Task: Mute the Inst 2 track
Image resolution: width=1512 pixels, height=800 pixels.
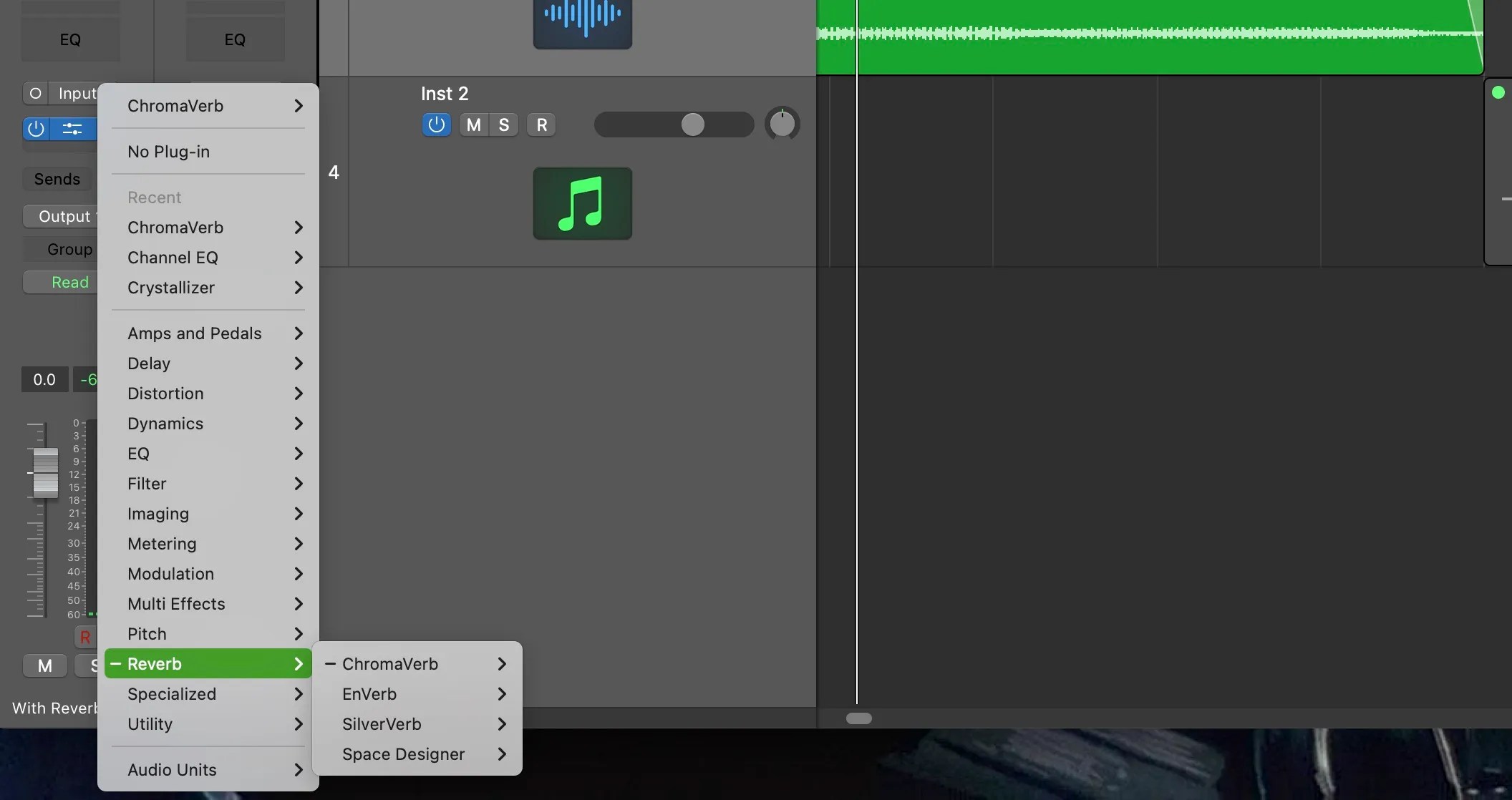Action: tap(473, 125)
